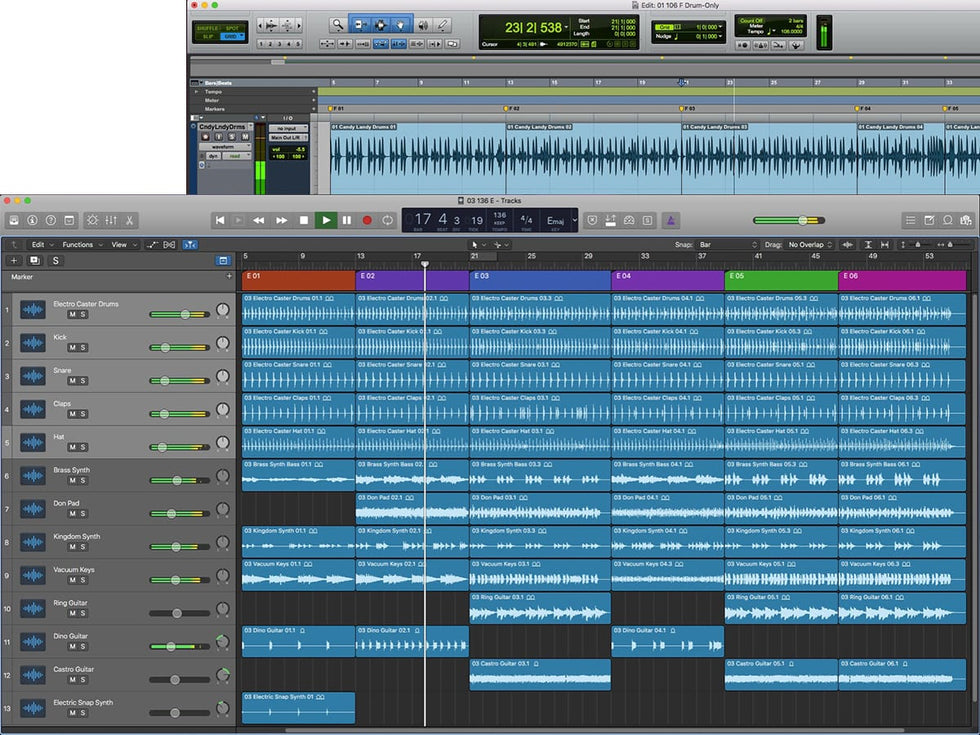Select the Pencil tool in Pro Tools

(x=442, y=24)
